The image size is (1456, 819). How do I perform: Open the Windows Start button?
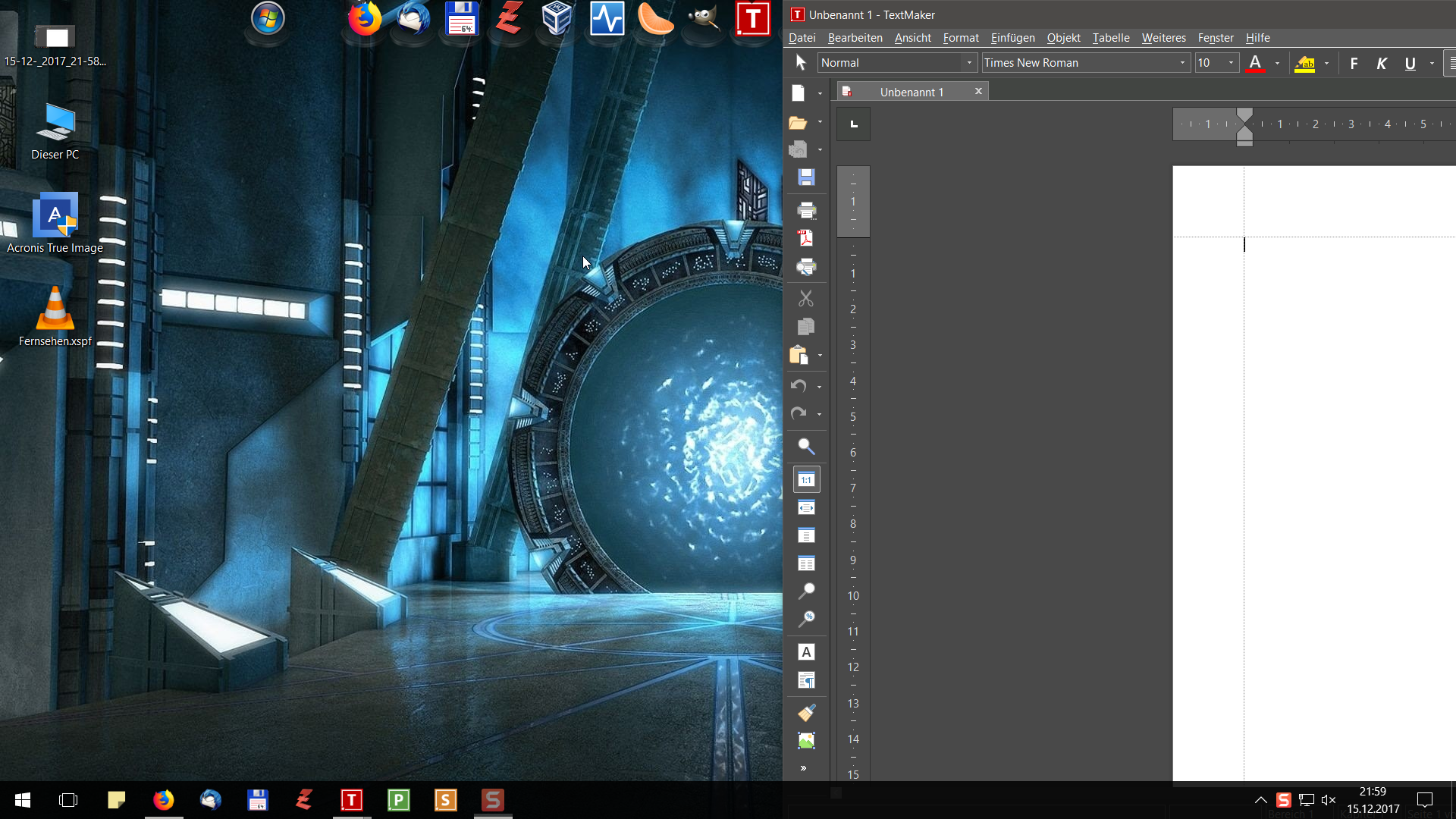pos(23,800)
